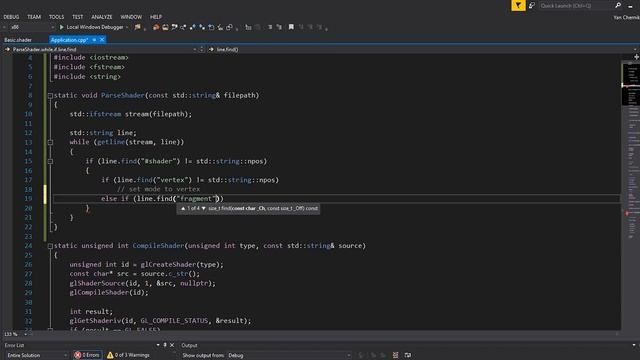
Task: Close the Application.cpp tab
Action: click(x=102, y=40)
